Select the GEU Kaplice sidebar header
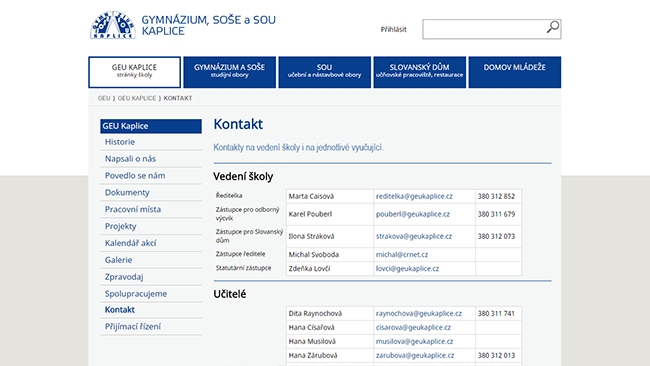Viewport: 650px width, 366px height. (x=151, y=126)
